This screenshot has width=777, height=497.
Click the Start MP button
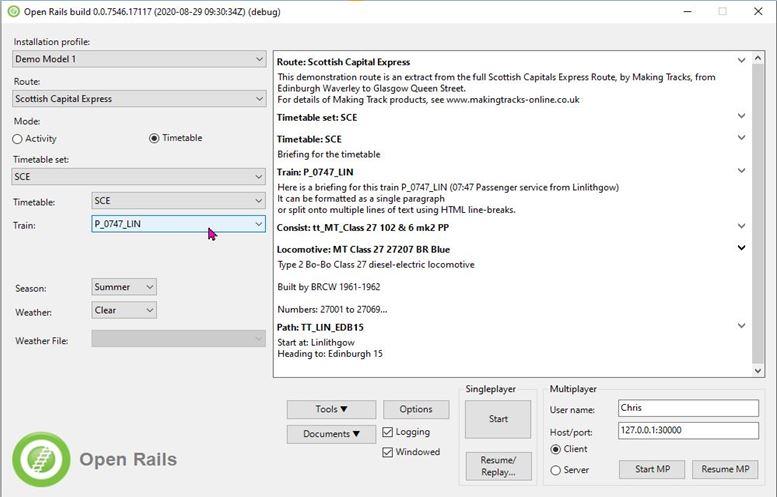(652, 469)
